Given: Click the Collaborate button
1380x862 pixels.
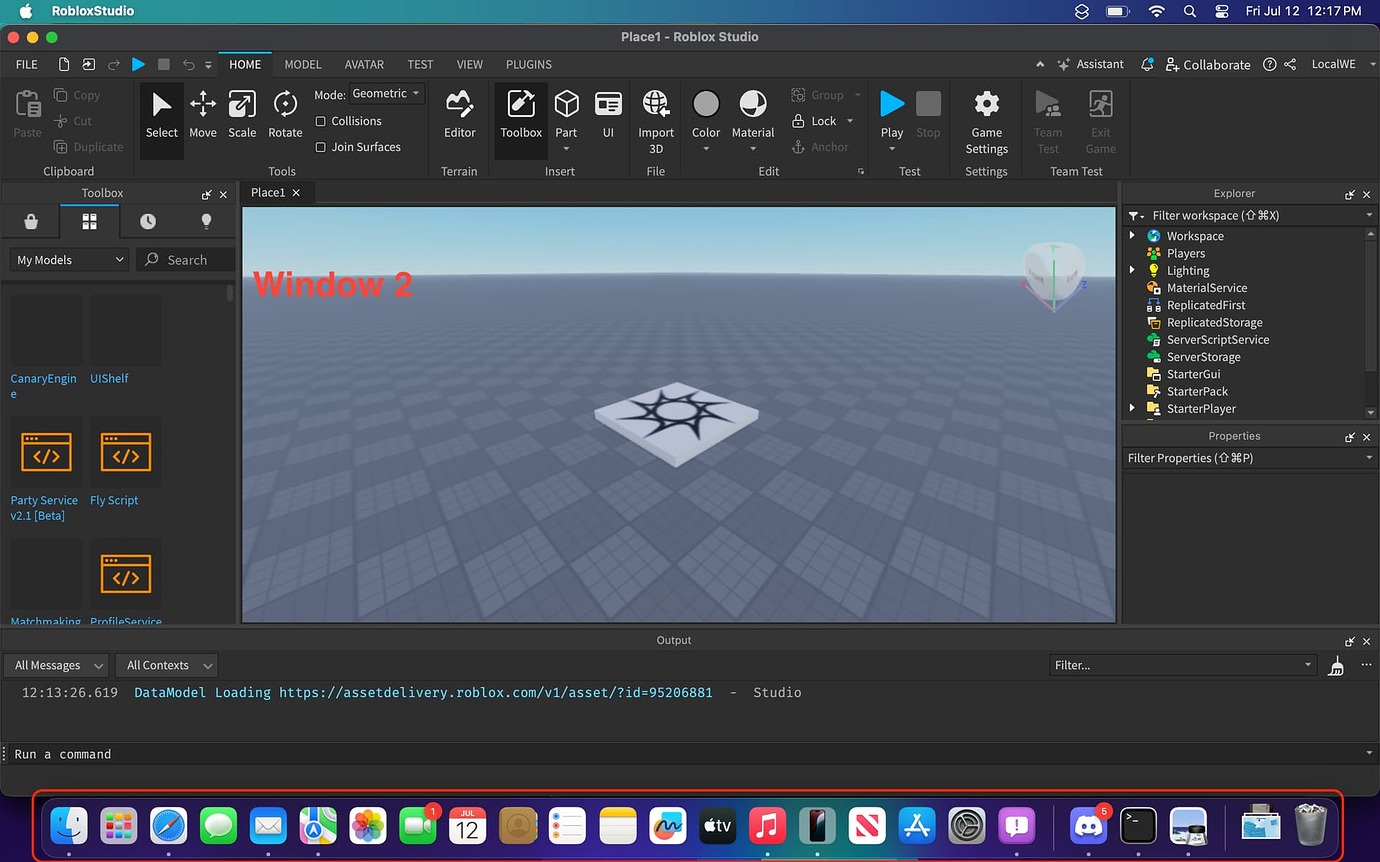Looking at the screenshot, I should pyautogui.click(x=1208, y=64).
